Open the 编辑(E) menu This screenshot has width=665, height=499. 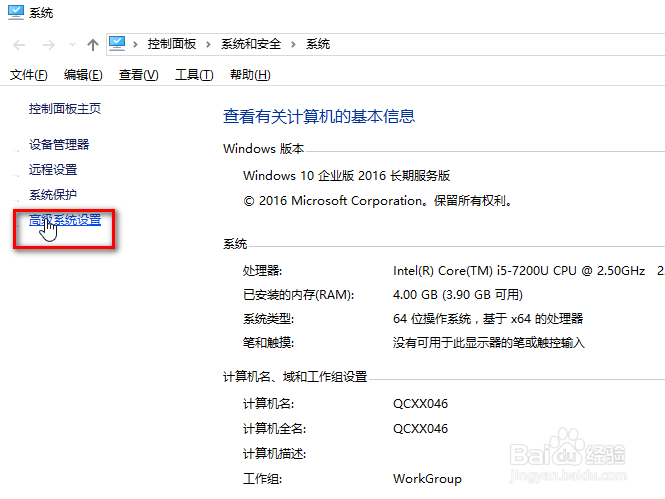coord(83,75)
